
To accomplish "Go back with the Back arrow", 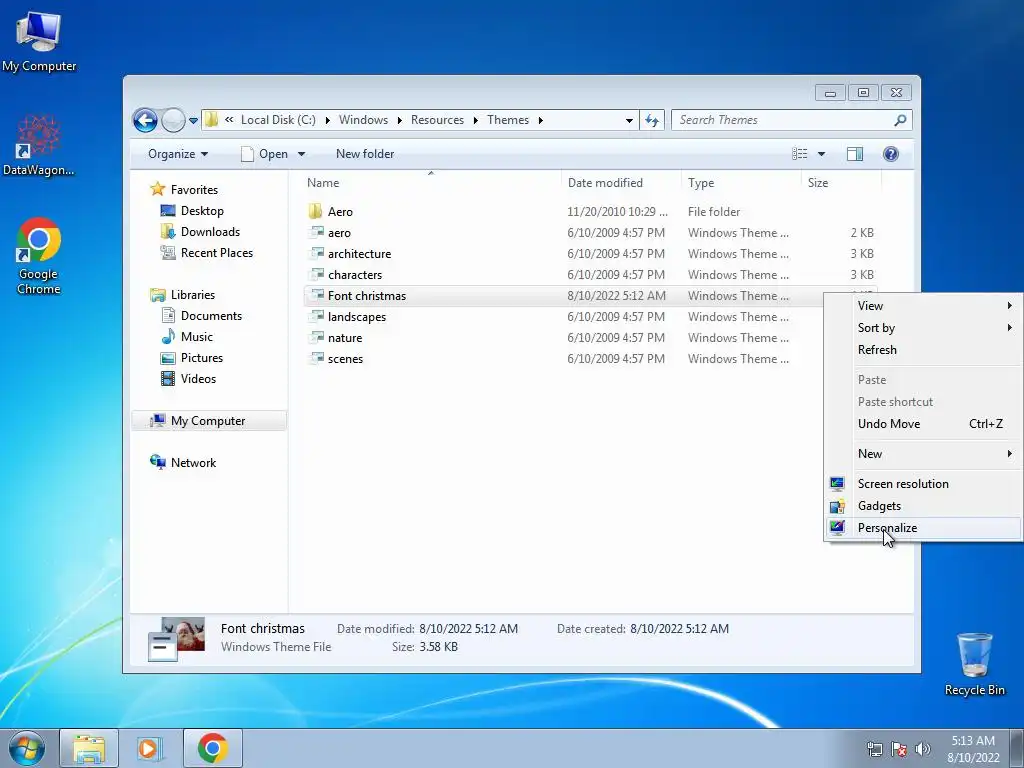I will point(145,120).
